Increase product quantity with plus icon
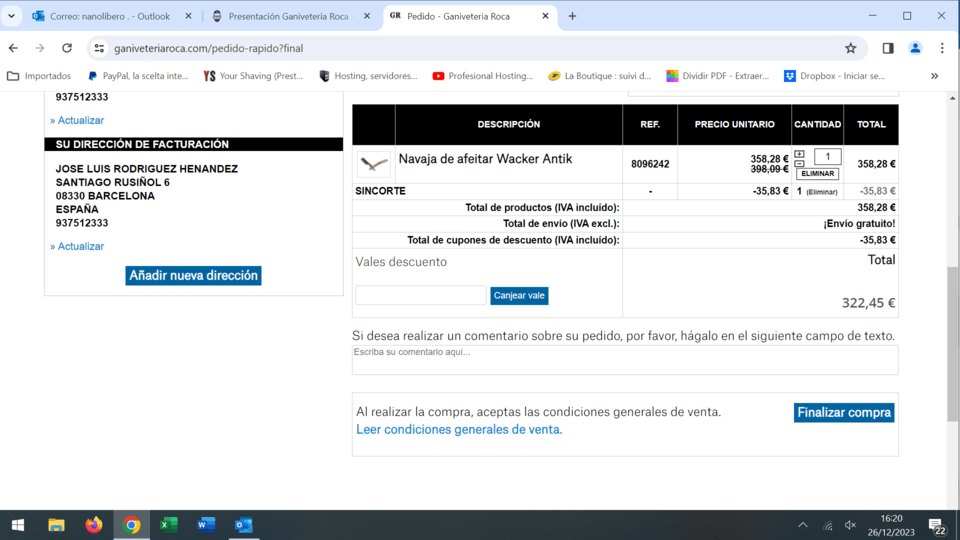The image size is (960, 540). 799,154
